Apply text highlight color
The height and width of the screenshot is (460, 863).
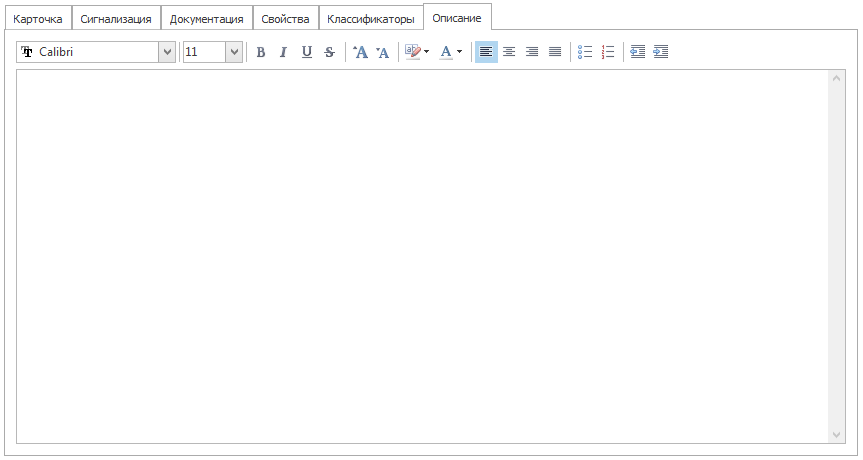412,52
